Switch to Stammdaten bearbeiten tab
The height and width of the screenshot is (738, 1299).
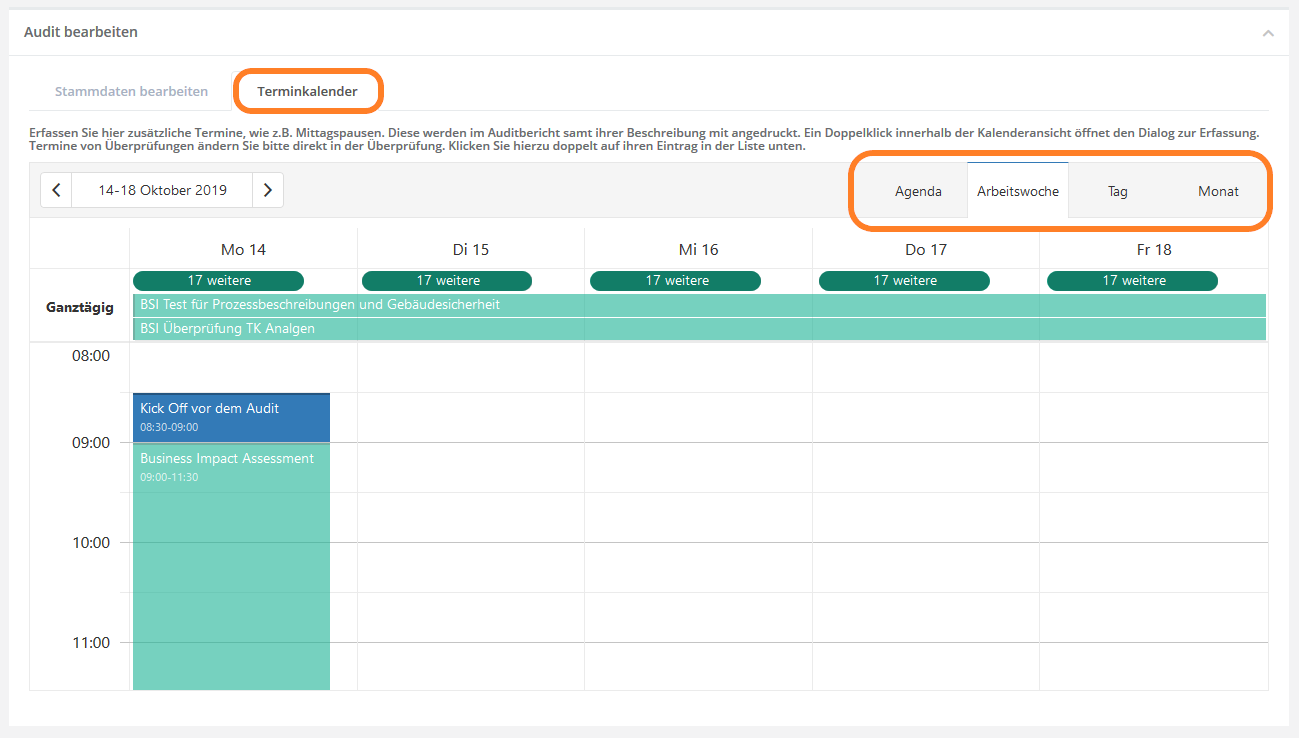[x=131, y=91]
